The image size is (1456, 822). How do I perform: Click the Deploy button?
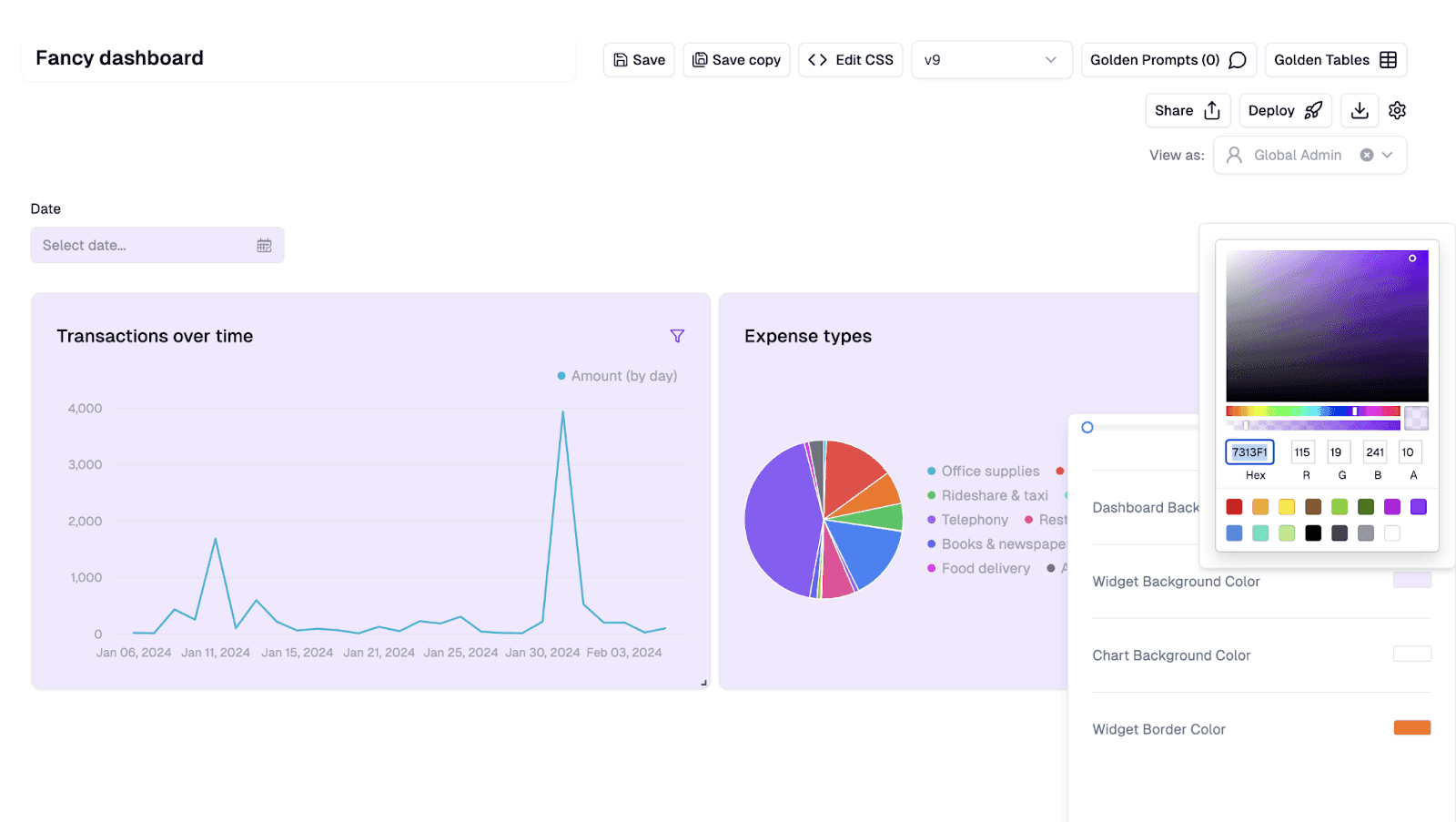pyautogui.click(x=1284, y=110)
